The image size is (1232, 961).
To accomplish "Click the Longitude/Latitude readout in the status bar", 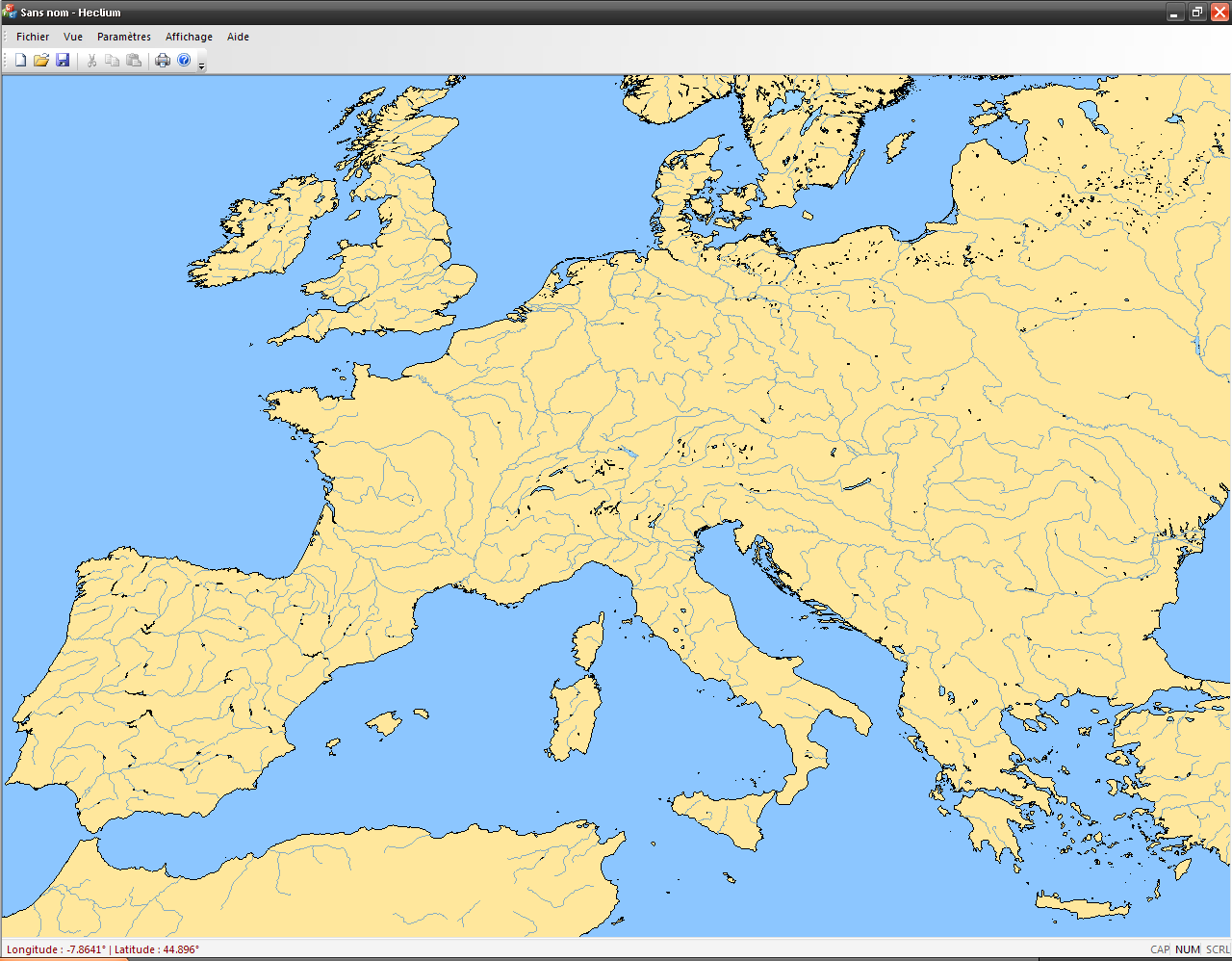I will pos(103,949).
